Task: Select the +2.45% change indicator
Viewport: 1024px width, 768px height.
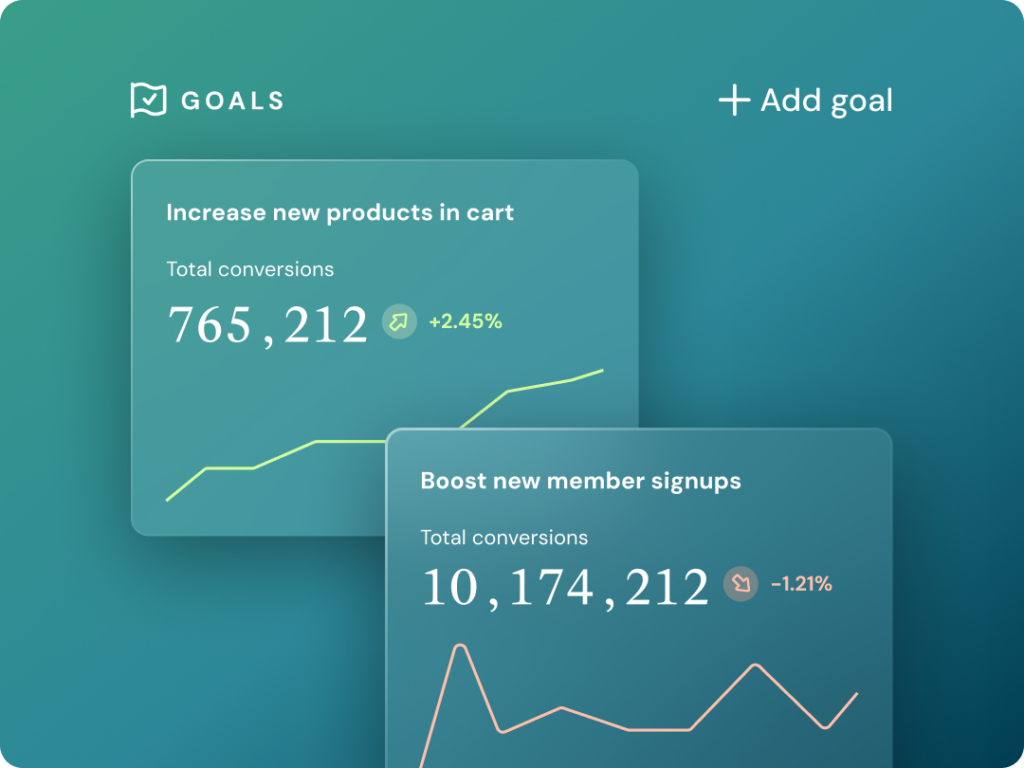Action: 465,322
